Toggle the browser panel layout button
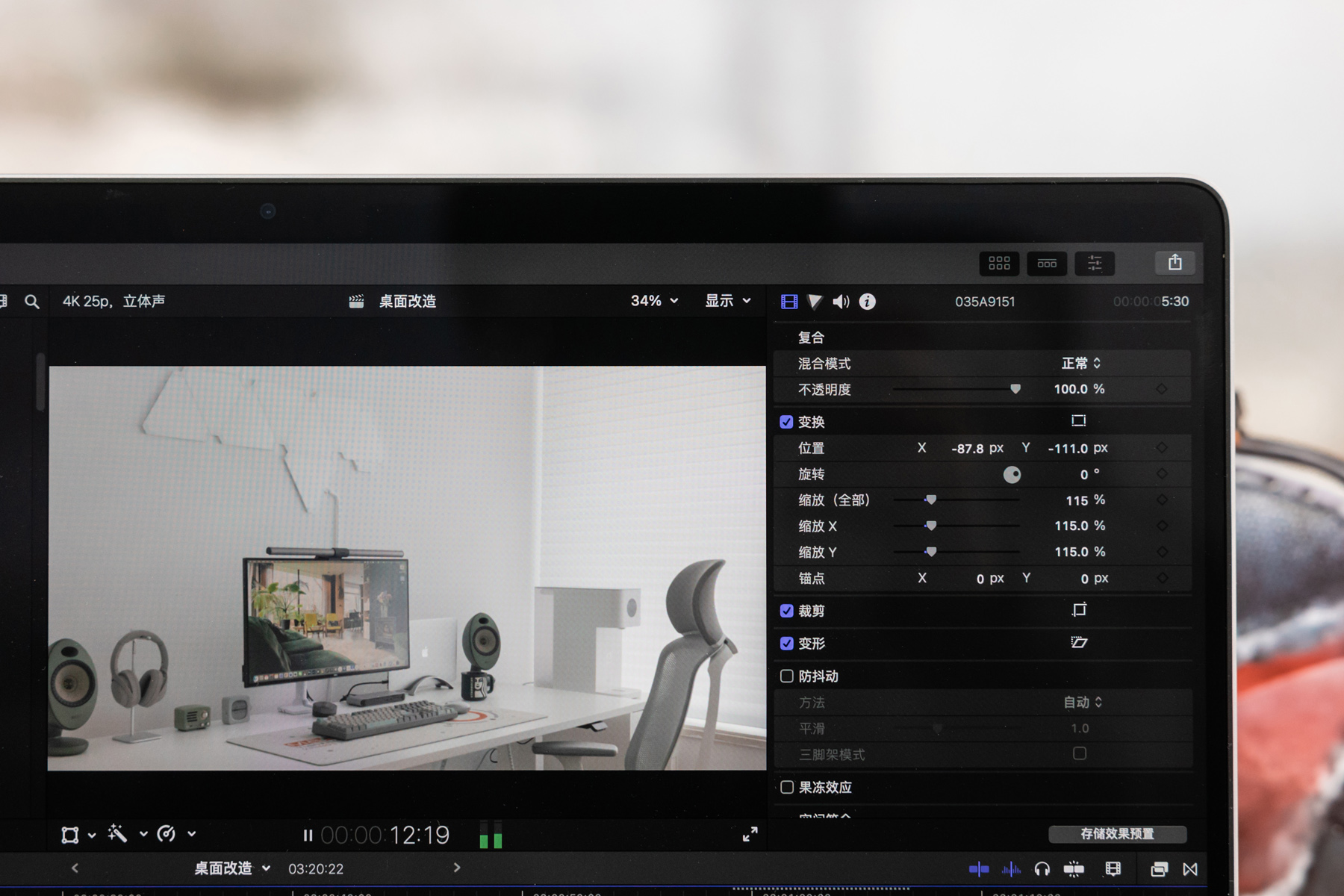The height and width of the screenshot is (896, 1344). tap(999, 263)
